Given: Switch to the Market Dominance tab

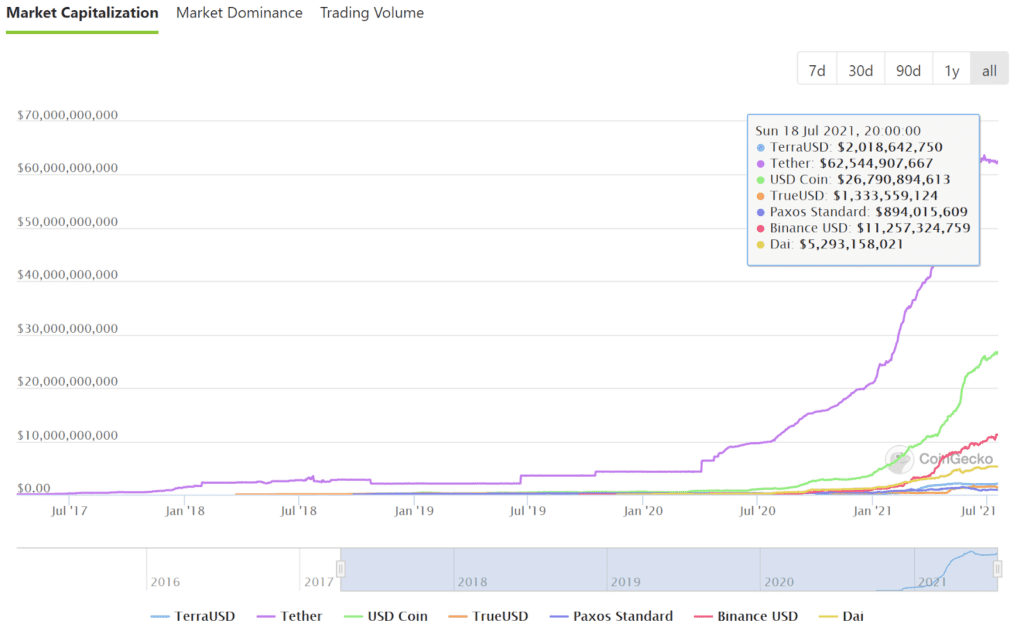Looking at the screenshot, I should pyautogui.click(x=239, y=13).
